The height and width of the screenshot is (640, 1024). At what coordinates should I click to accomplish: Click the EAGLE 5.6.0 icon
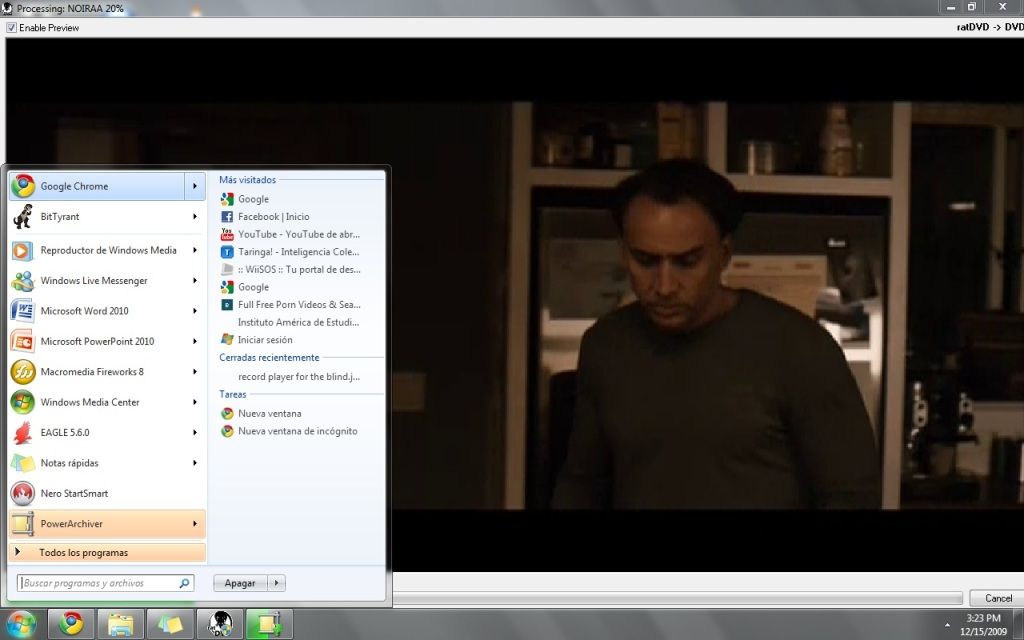22,432
